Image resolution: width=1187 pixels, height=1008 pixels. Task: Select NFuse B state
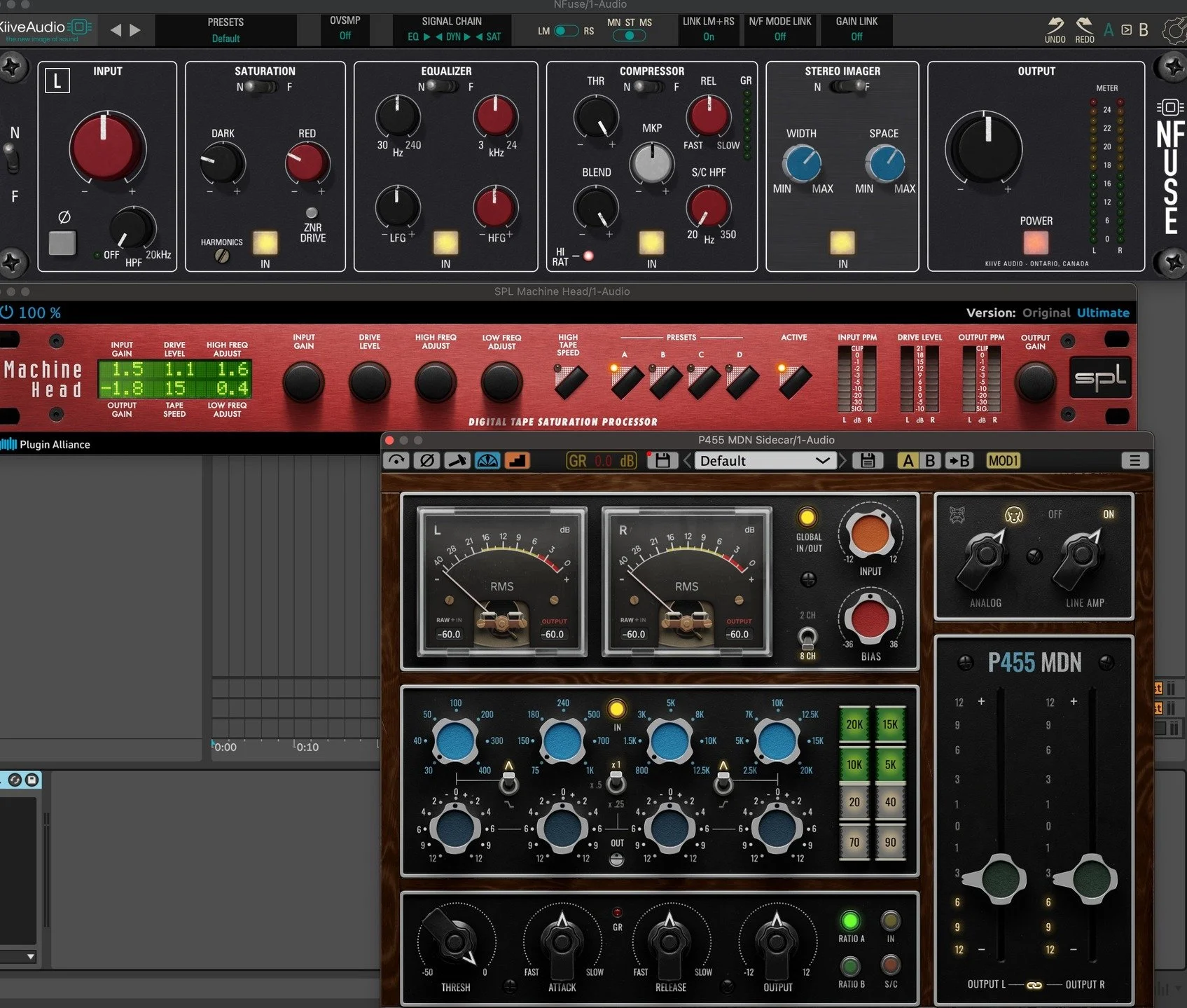(x=1143, y=30)
